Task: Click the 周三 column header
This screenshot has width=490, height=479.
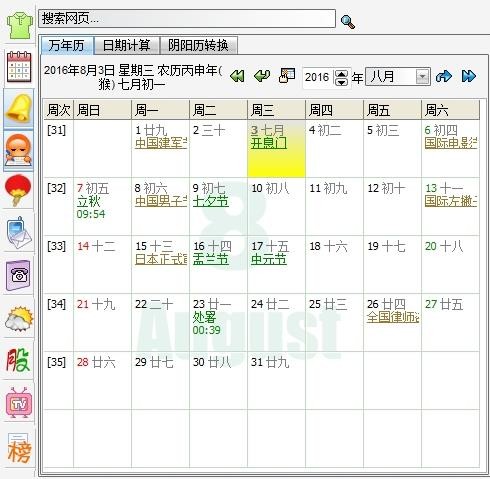Action: pyautogui.click(x=276, y=110)
